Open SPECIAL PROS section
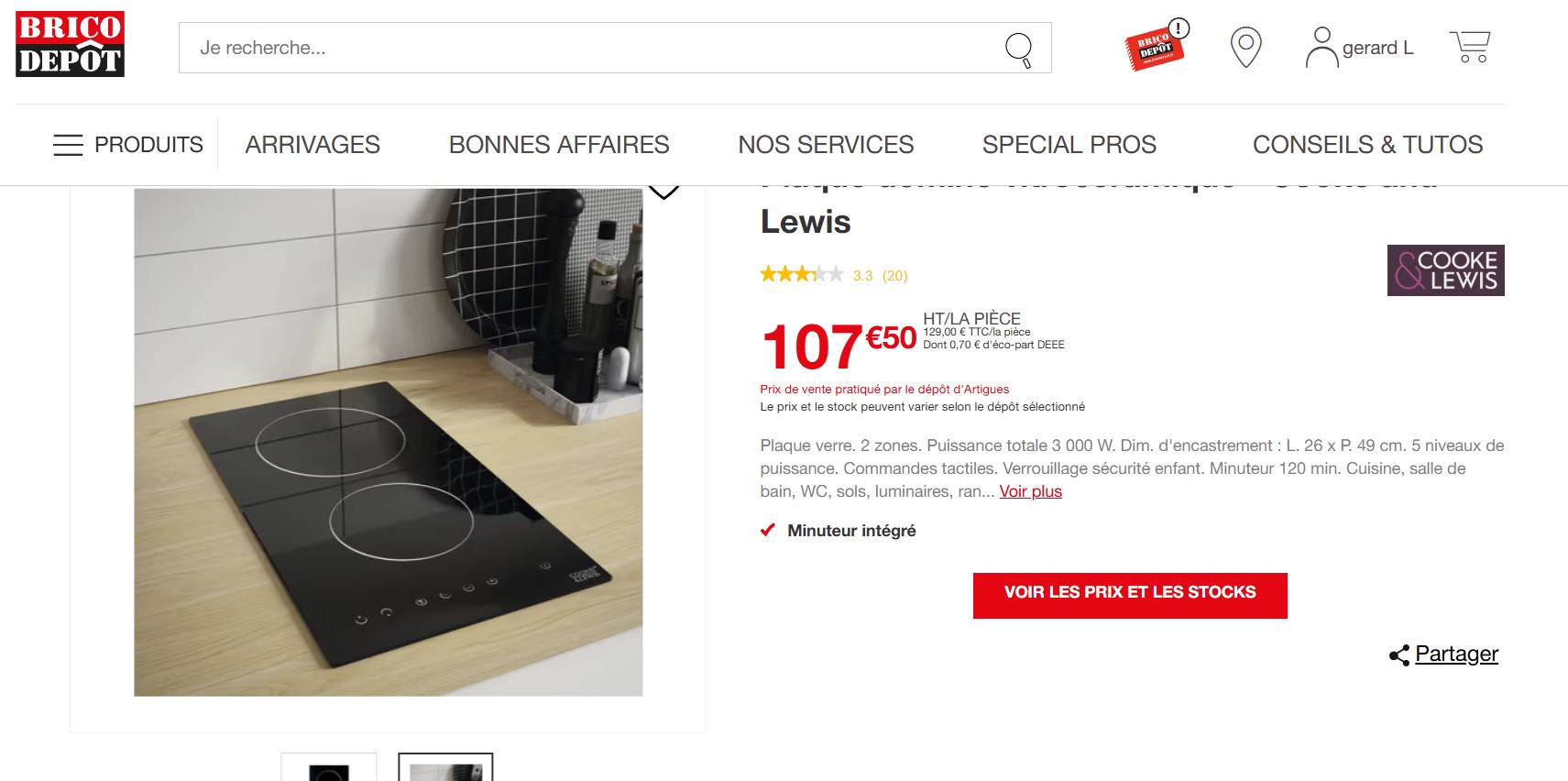The width and height of the screenshot is (1568, 781). coord(1069,145)
